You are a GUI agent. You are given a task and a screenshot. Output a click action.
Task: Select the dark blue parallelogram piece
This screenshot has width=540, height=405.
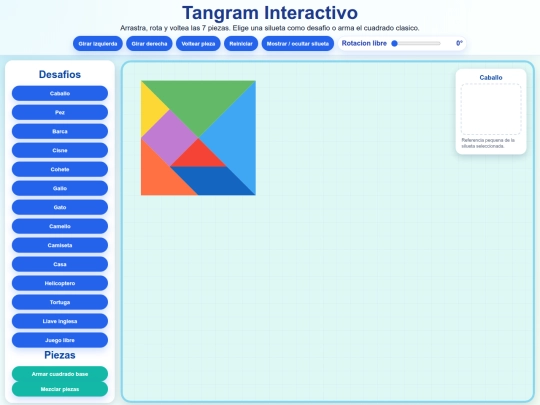coord(212,181)
